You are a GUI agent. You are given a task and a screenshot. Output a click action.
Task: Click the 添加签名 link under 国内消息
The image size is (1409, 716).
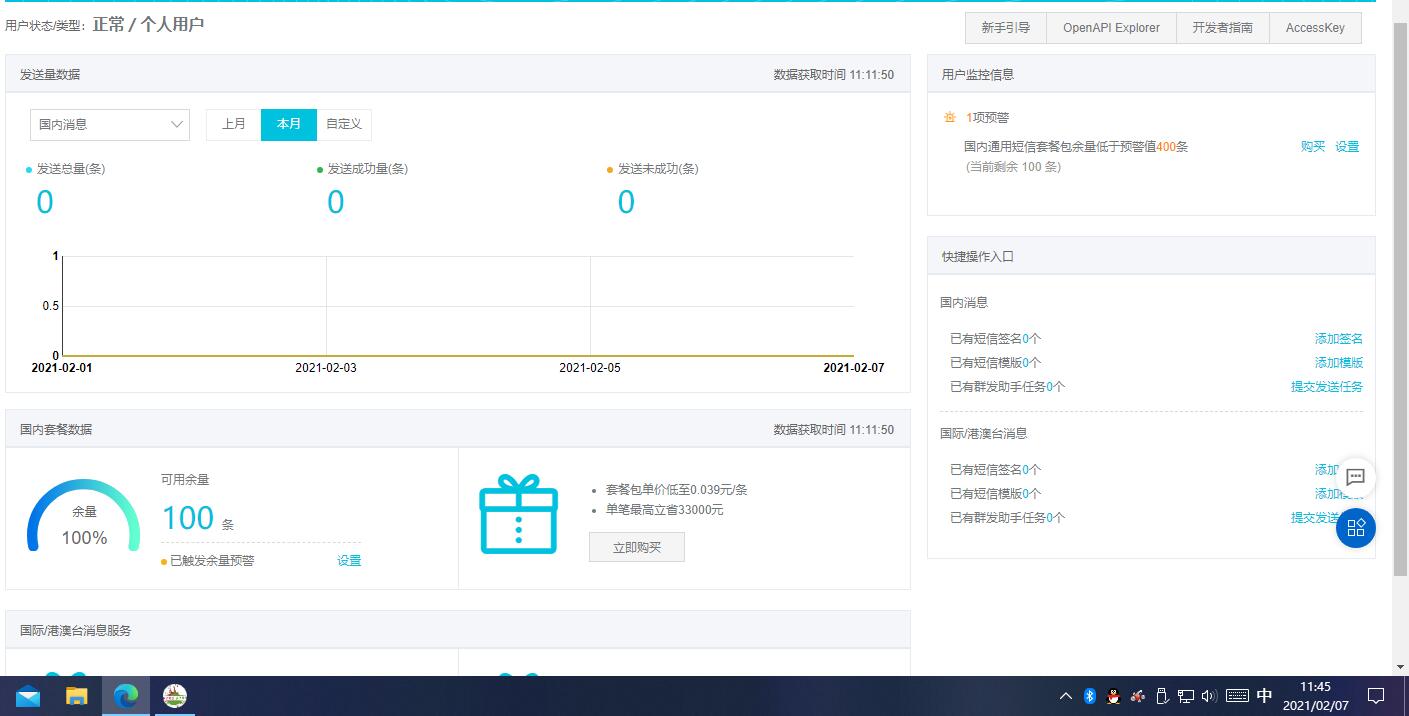coord(1338,339)
